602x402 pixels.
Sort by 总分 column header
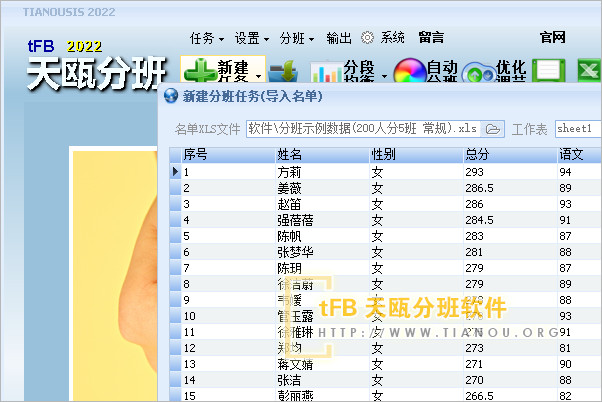point(510,155)
